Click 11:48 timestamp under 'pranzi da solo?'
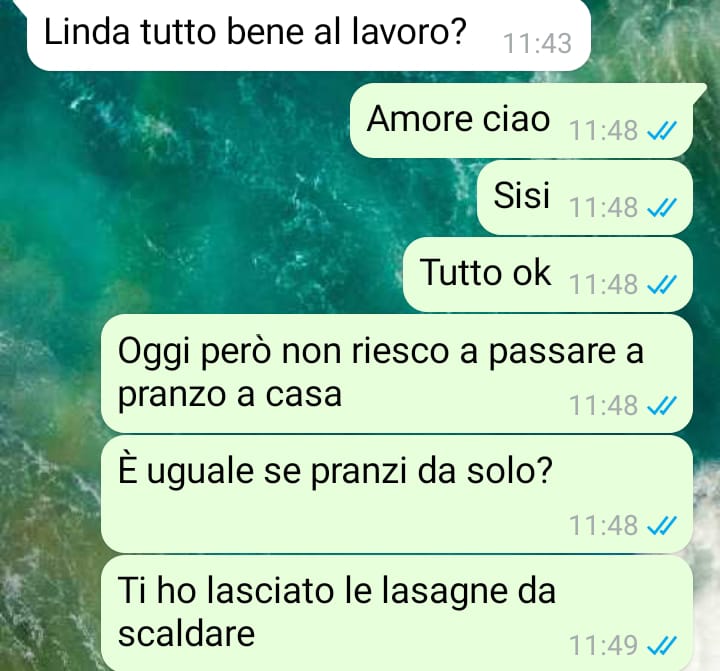This screenshot has height=671, width=720. pyautogui.click(x=603, y=525)
